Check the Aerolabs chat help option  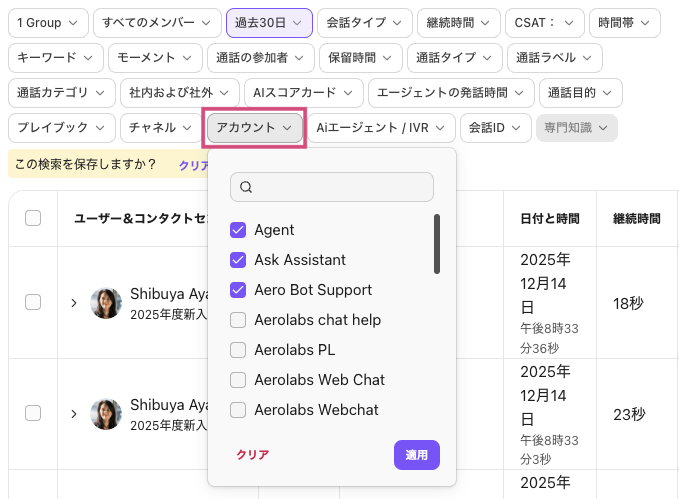[x=238, y=320]
